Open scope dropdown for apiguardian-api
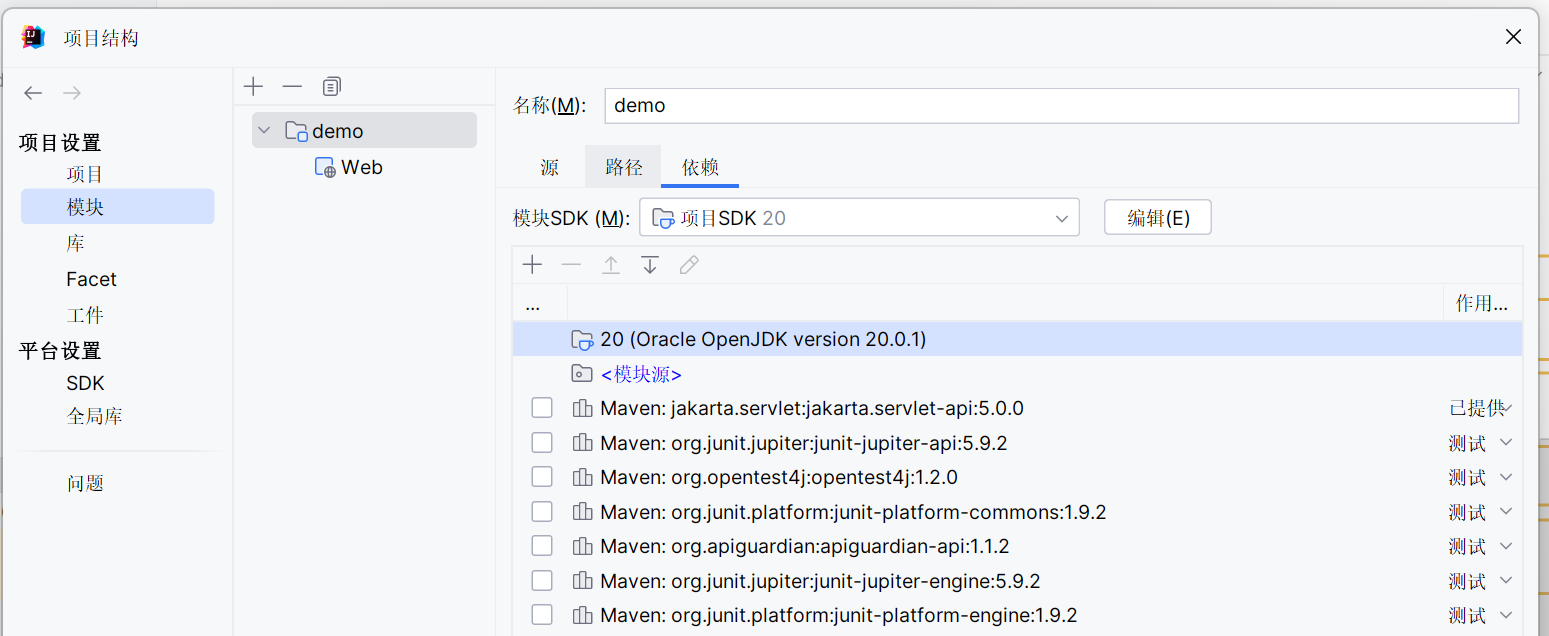Image resolution: width=1549 pixels, height=636 pixels. coord(1507,546)
